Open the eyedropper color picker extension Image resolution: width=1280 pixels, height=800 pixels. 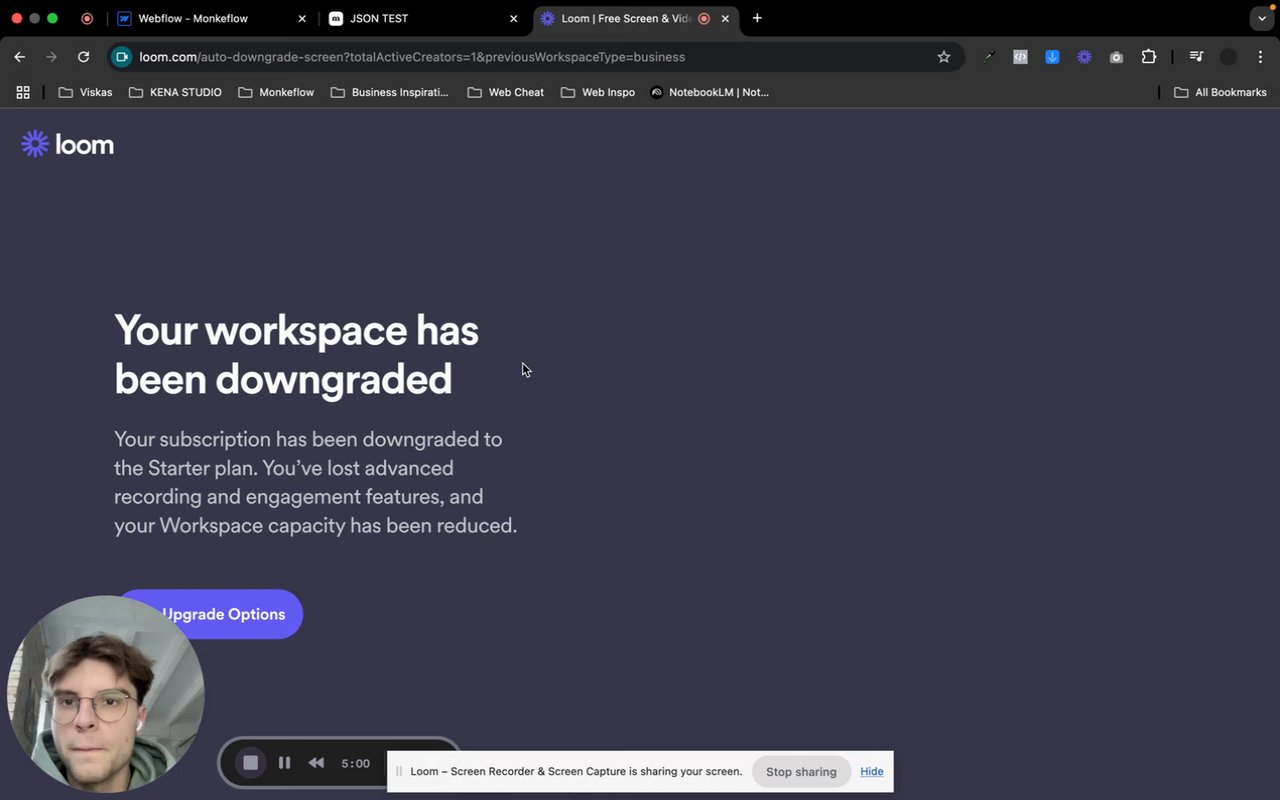[x=988, y=57]
